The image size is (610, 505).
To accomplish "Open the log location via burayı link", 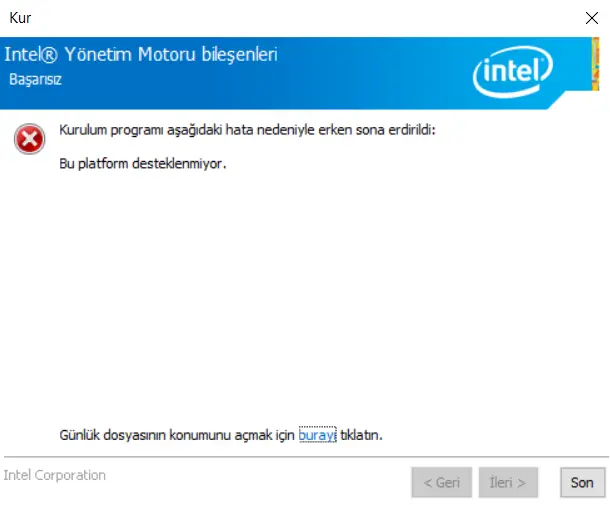I will pos(317,435).
